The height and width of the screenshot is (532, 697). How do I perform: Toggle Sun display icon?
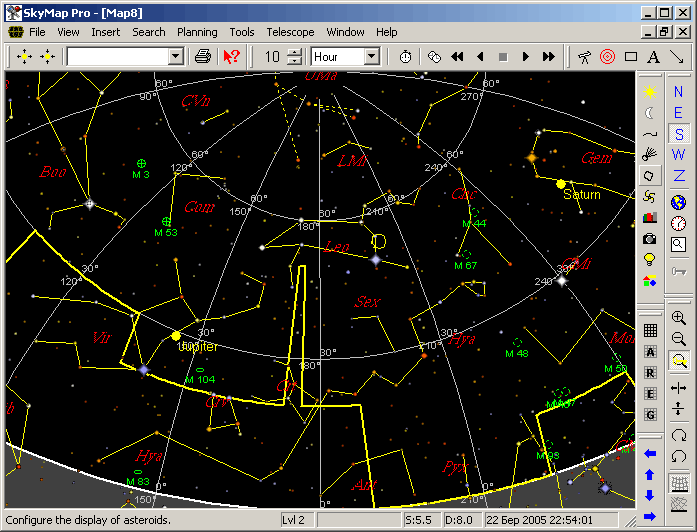(649, 92)
